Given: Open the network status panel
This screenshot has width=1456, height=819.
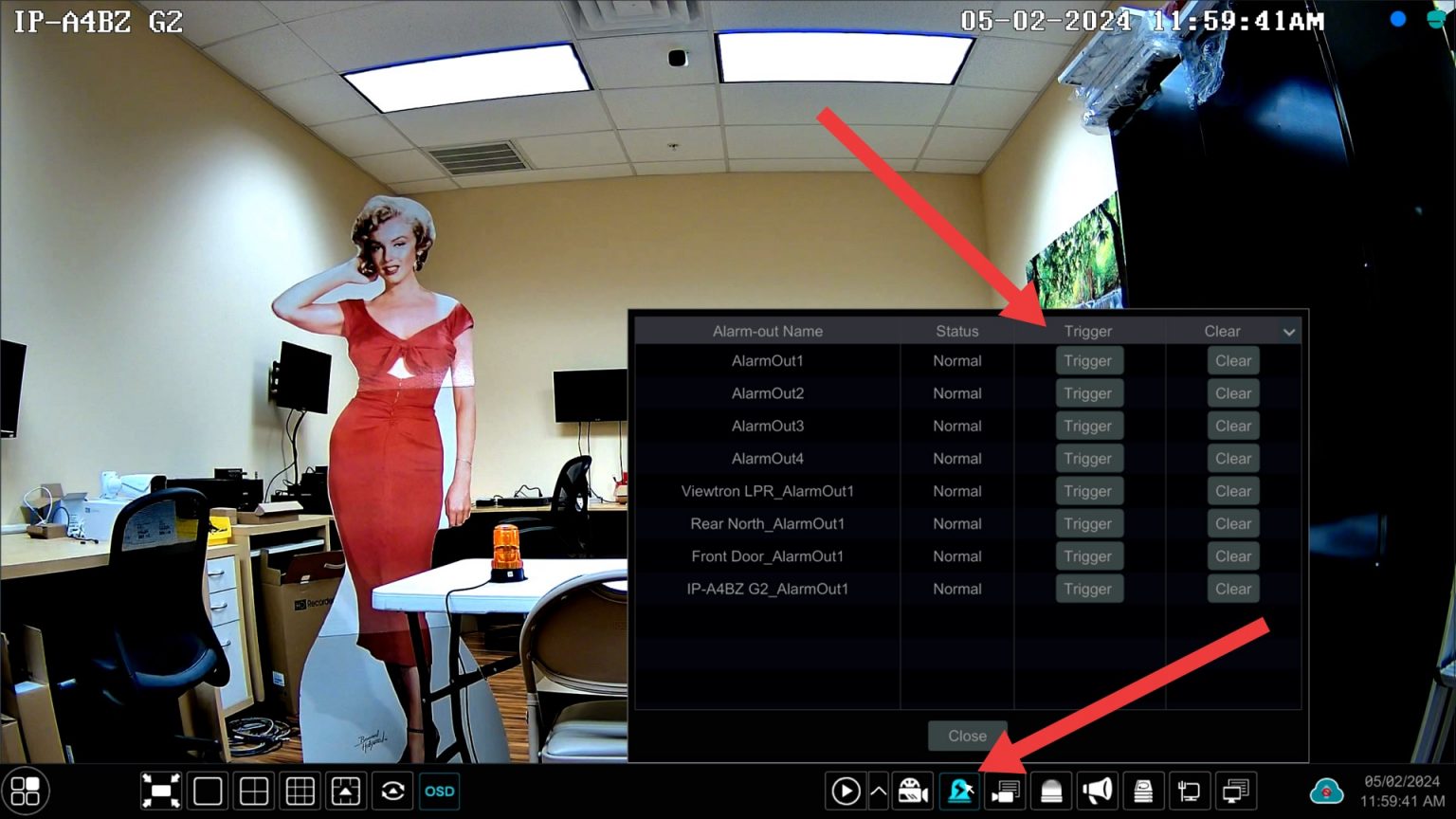Looking at the screenshot, I should pos(1190,791).
